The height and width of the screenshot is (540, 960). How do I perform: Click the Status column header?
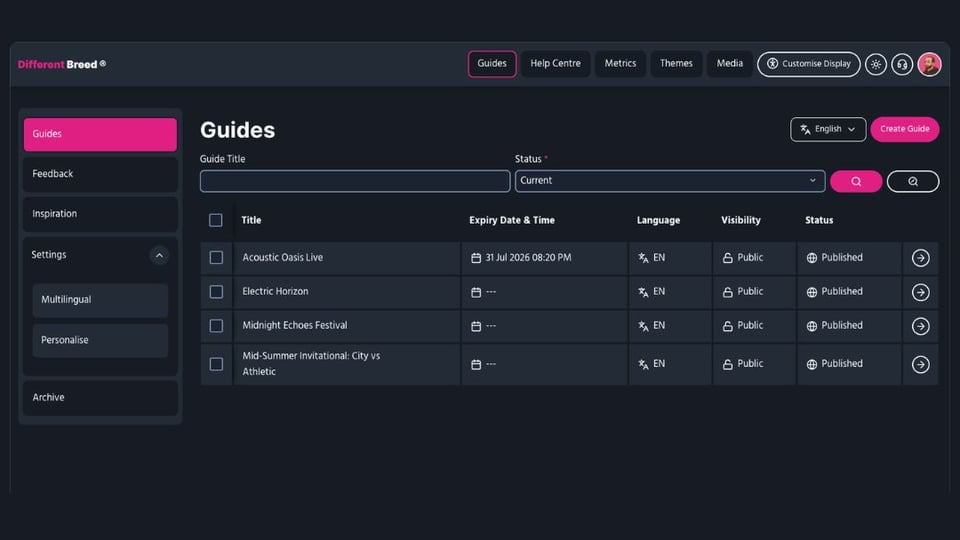(819, 220)
